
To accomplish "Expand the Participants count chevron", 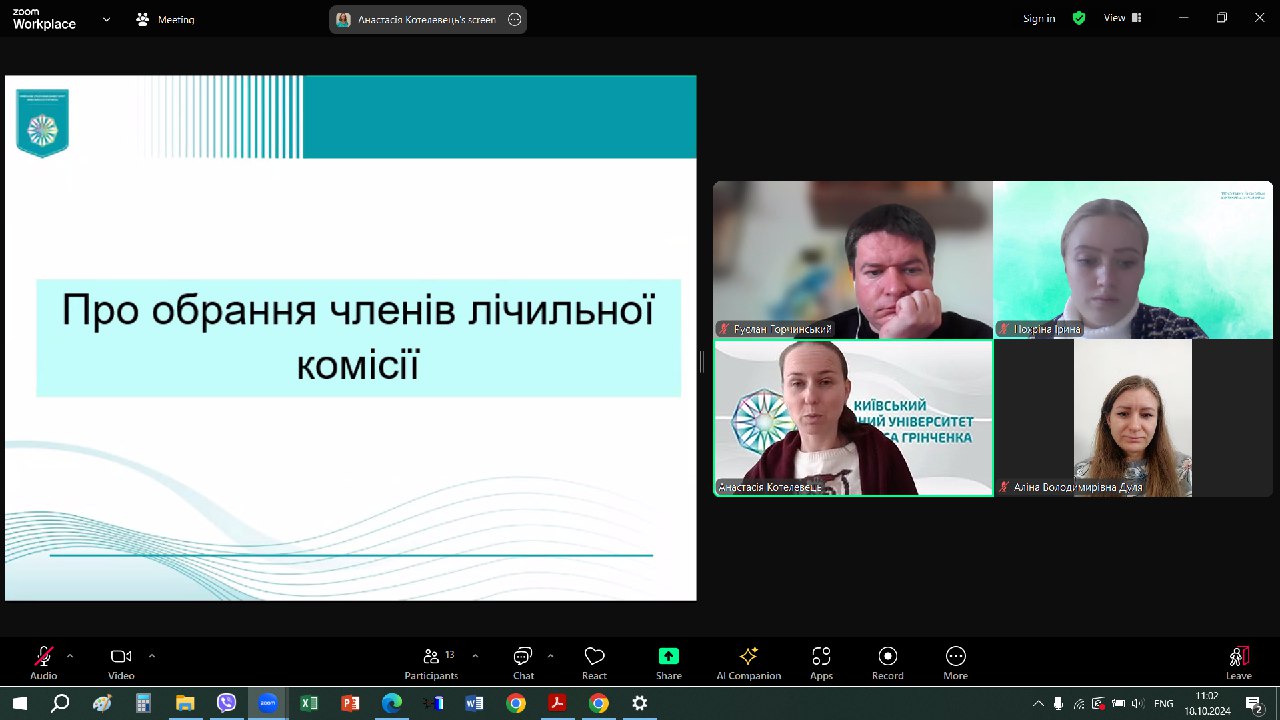I will [x=473, y=657].
